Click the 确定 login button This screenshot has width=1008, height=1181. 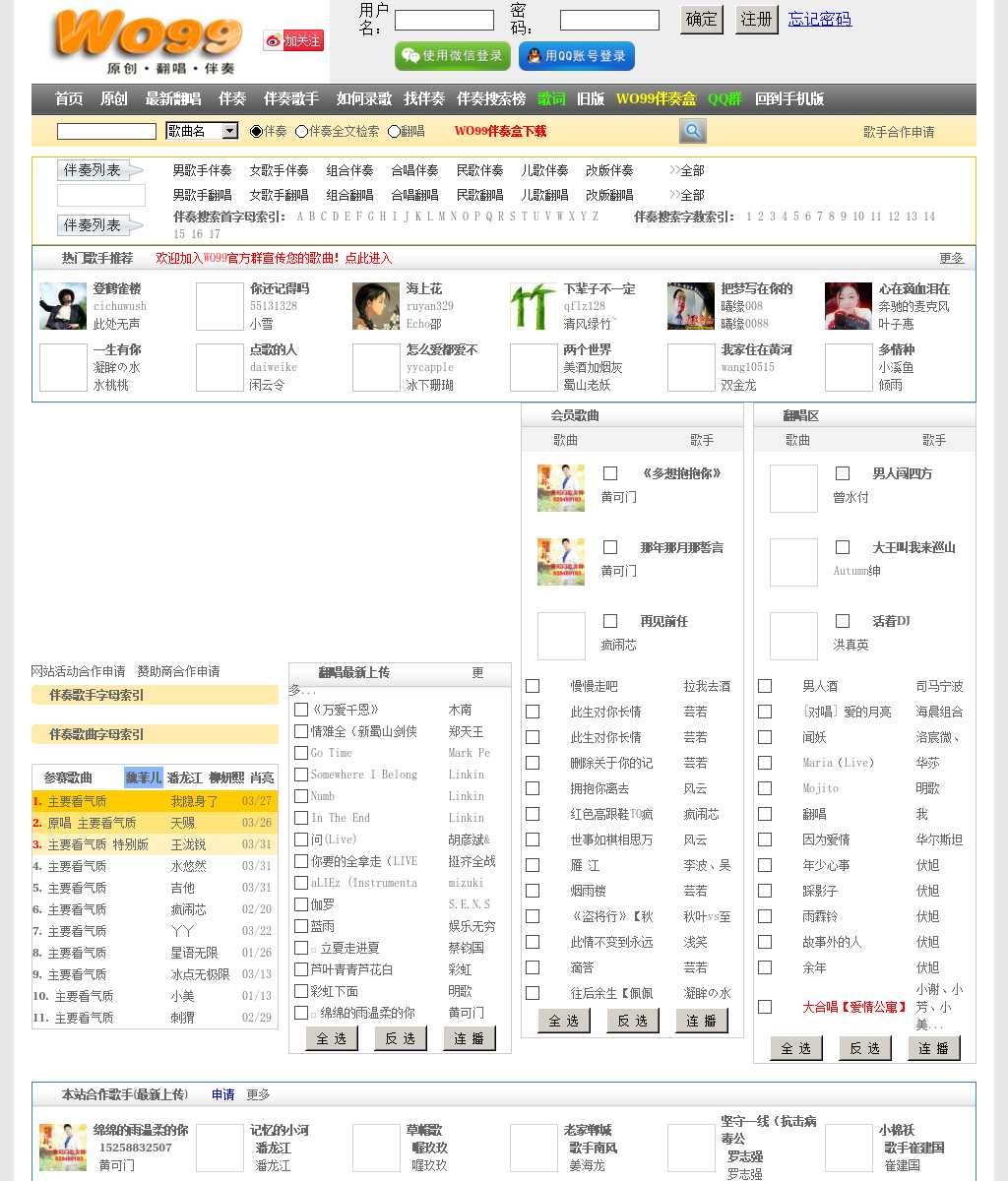tap(702, 20)
